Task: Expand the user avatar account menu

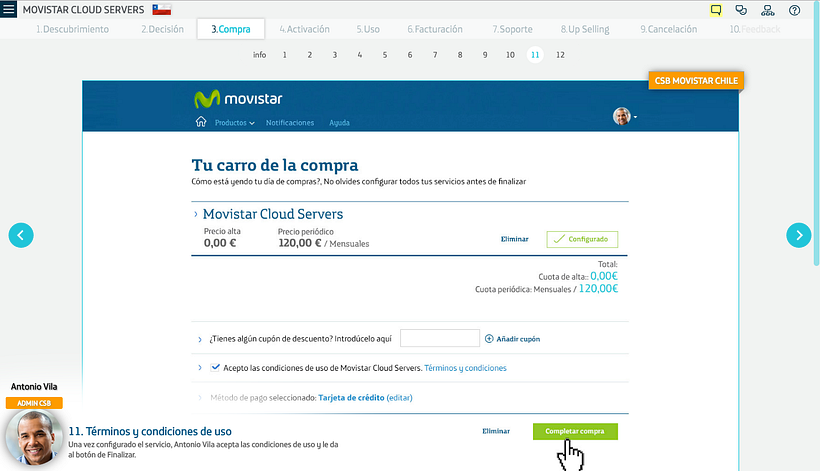Action: point(625,116)
